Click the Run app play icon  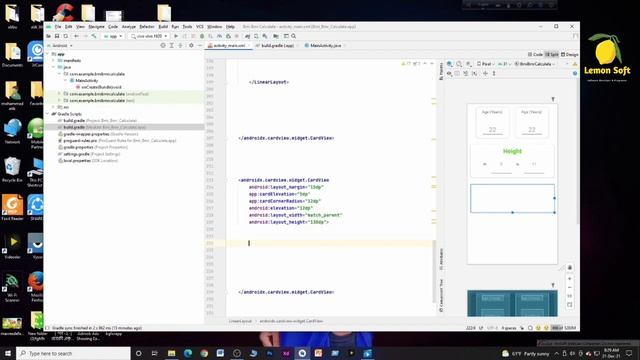point(176,36)
